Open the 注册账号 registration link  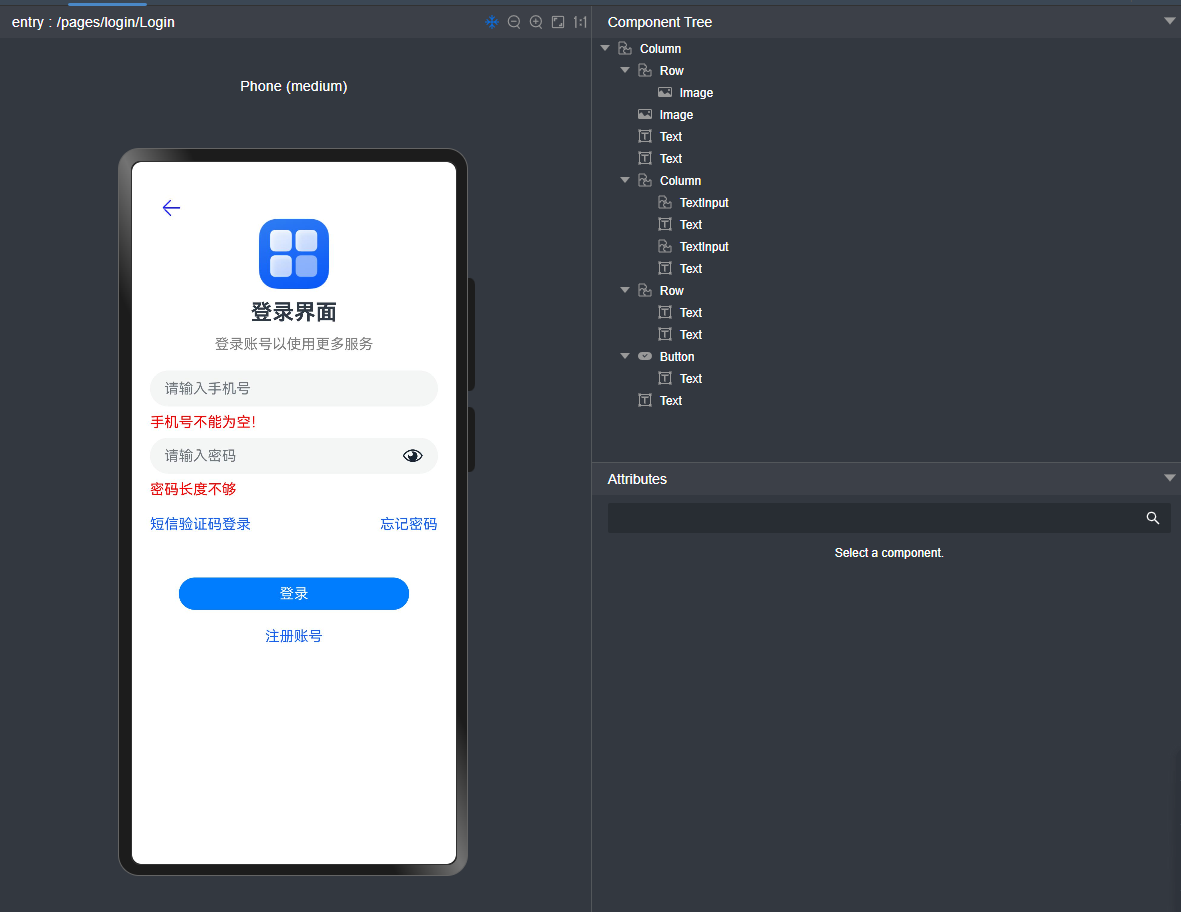[293, 635]
